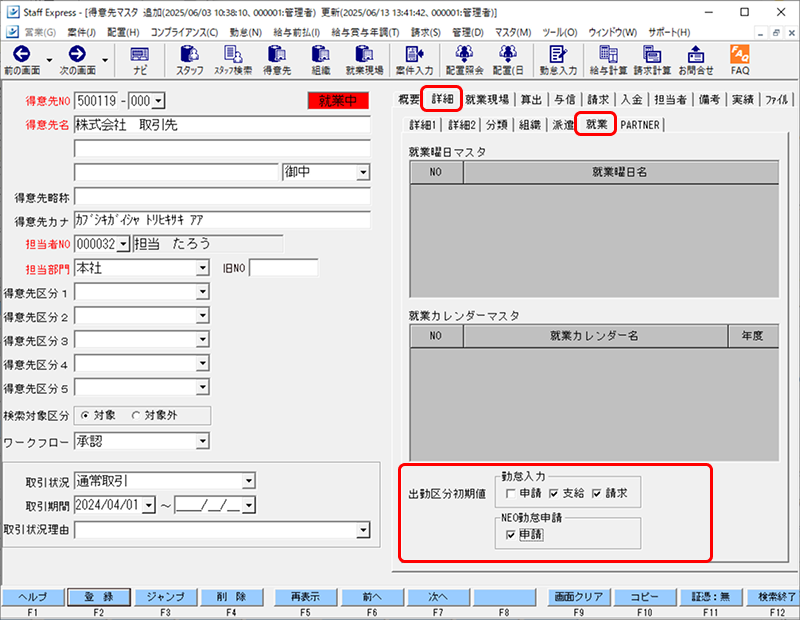Switch to the 分類 sub-tab

pos(496,125)
